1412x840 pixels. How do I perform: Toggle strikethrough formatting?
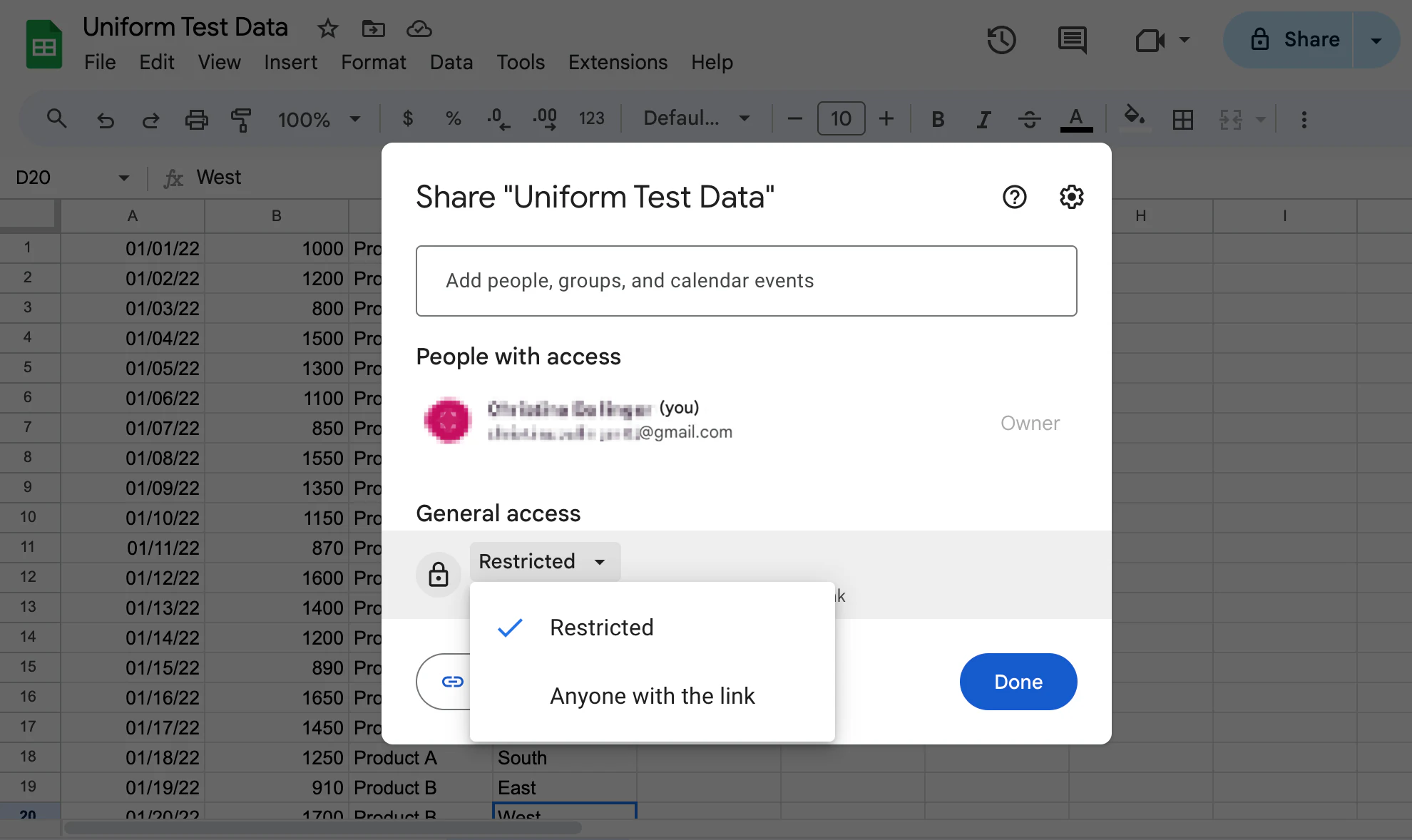pos(1029,119)
